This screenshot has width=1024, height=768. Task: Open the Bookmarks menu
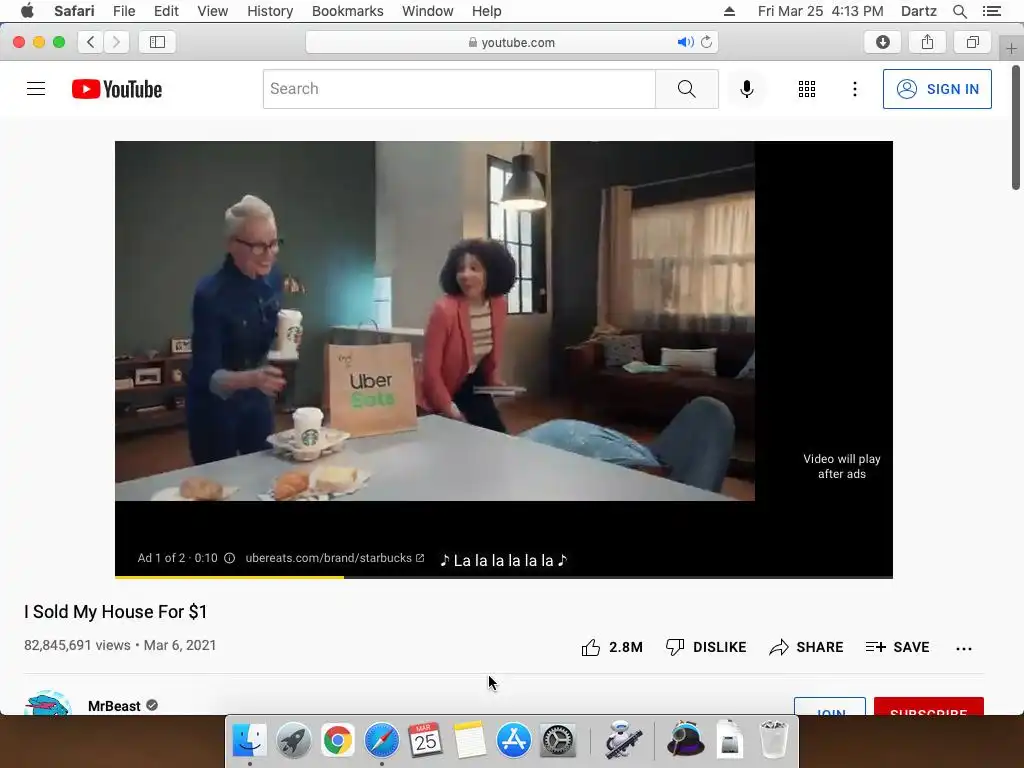[347, 11]
